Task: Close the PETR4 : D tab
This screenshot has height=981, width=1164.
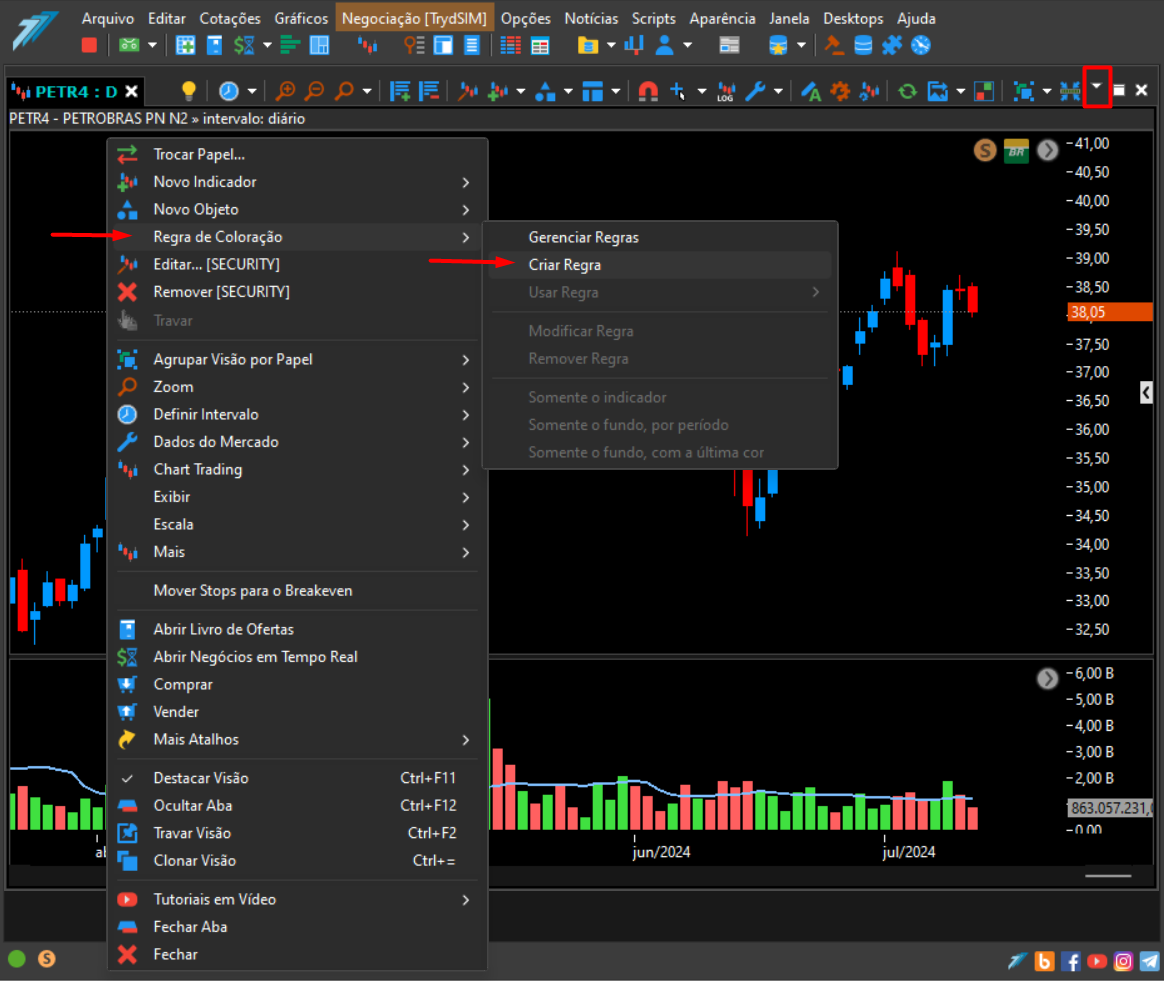Action: 131,91
